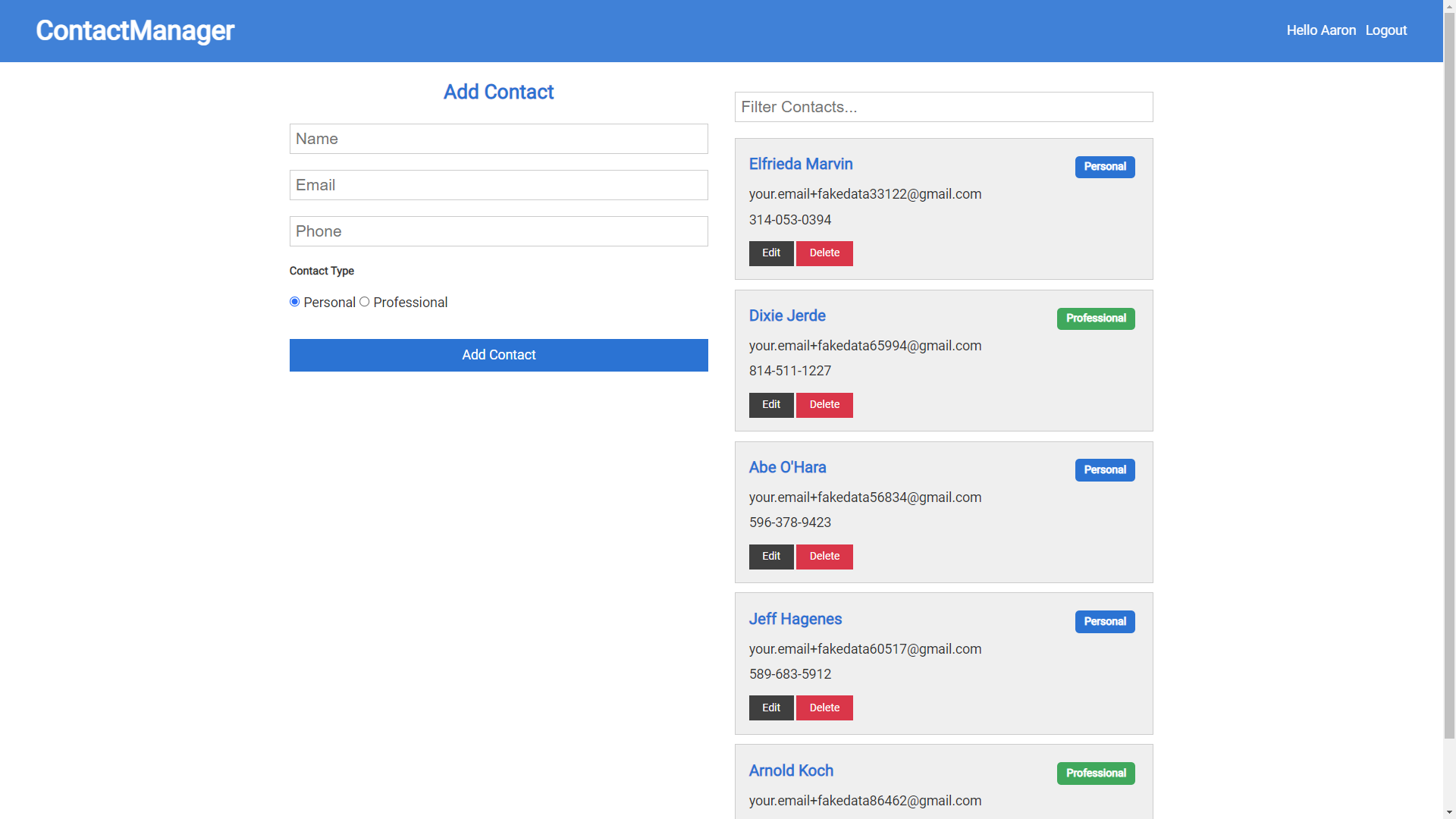Edit Elfrieda Marvin's contact

tap(770, 253)
